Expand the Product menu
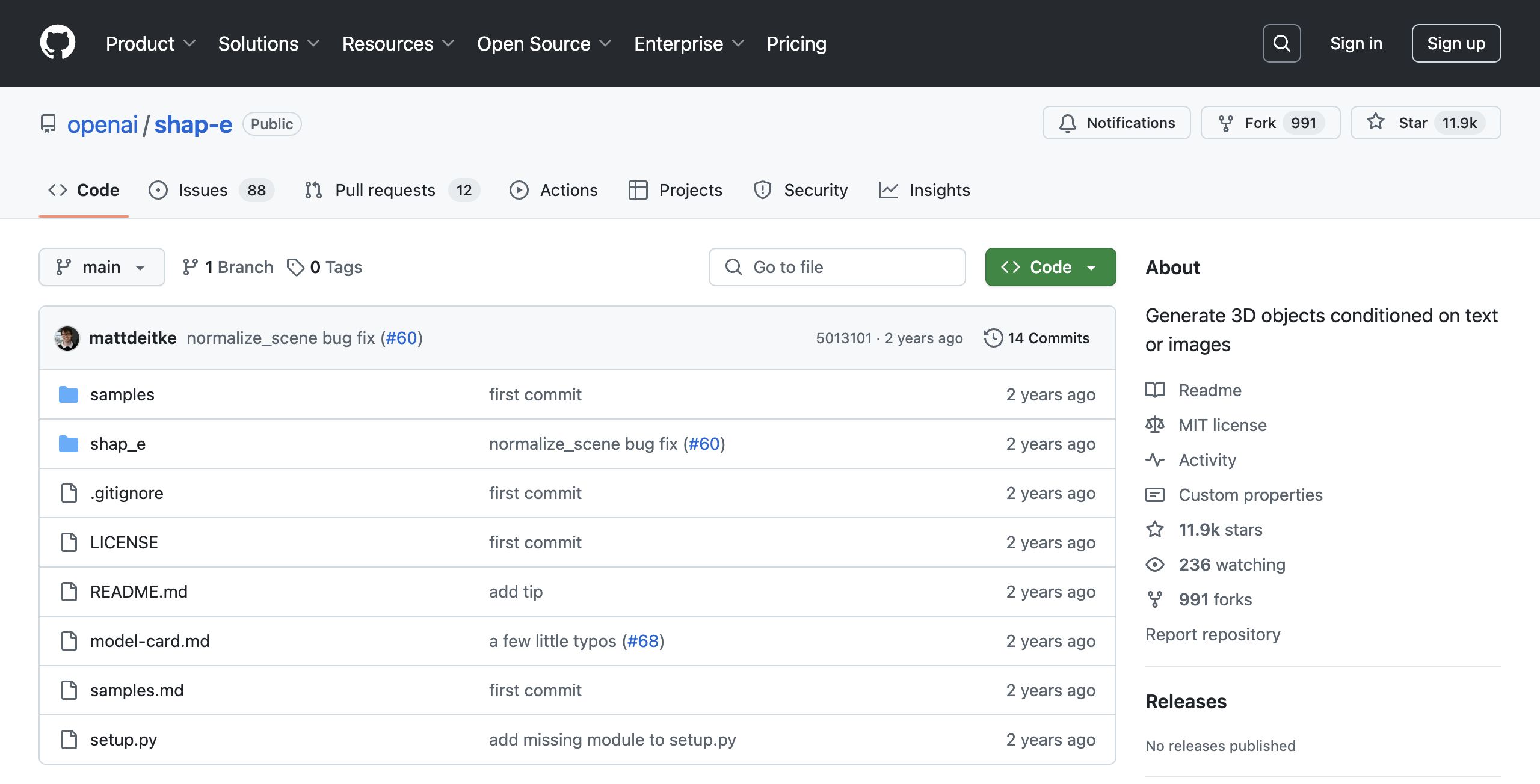Viewport: 1540px width, 784px height. tap(150, 43)
